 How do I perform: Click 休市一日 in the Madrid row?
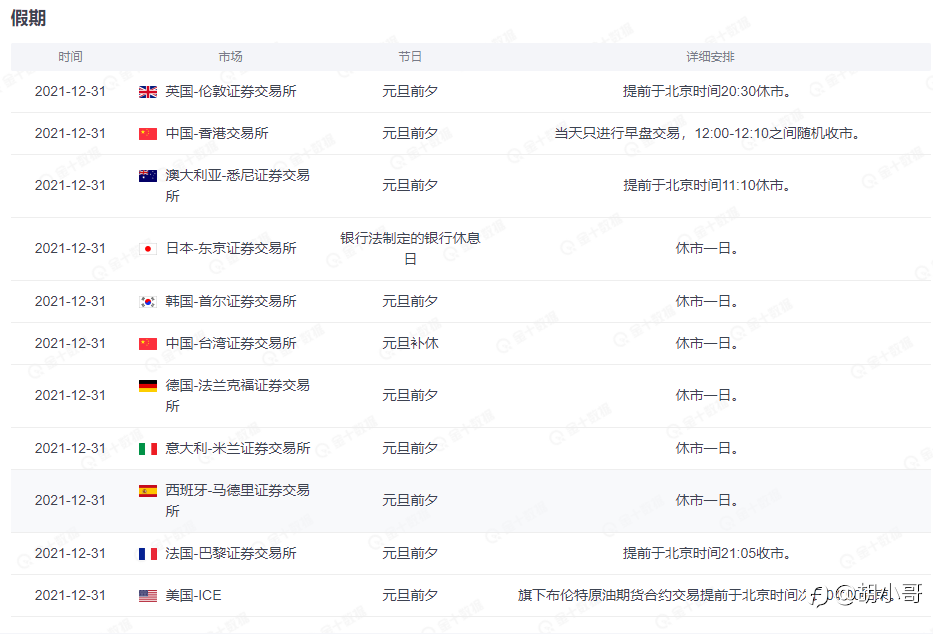pyautogui.click(x=707, y=500)
